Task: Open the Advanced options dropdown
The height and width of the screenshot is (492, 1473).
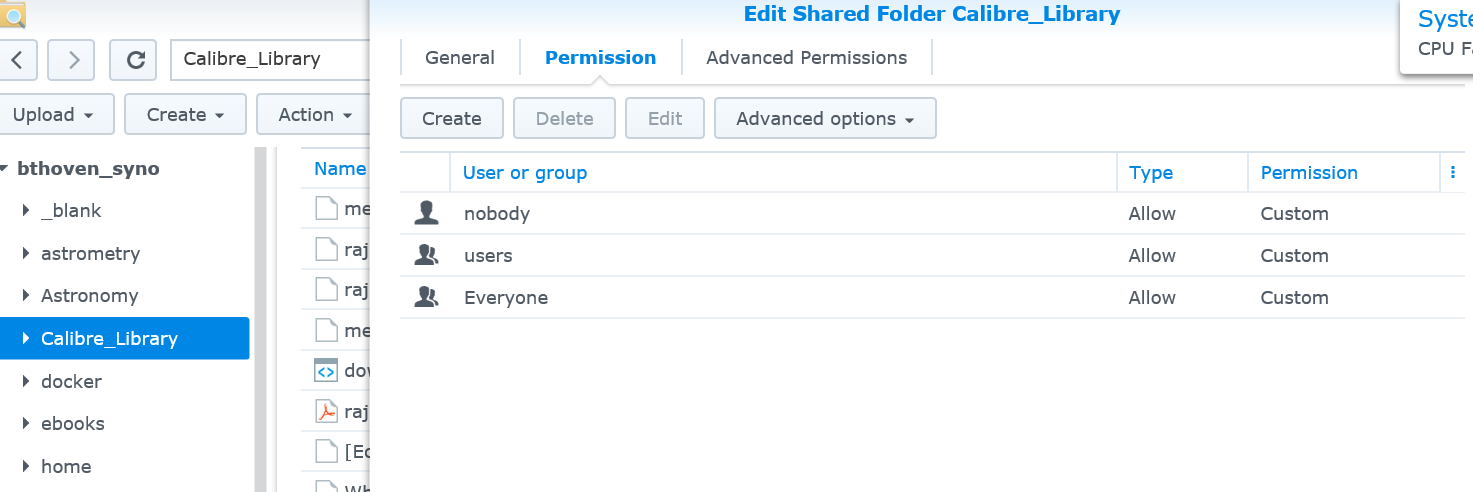Action: 825,118
